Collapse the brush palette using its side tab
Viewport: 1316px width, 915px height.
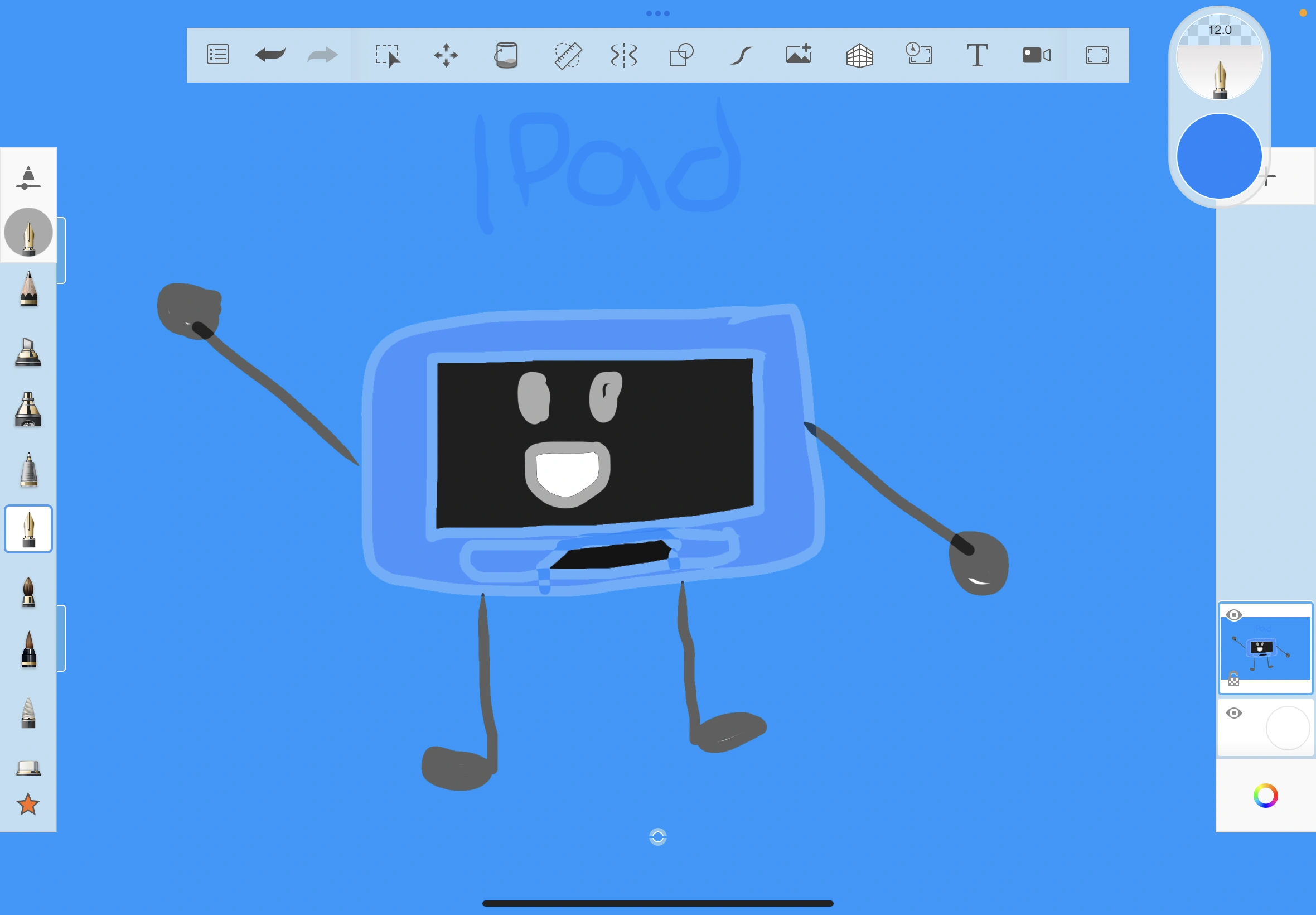61,248
